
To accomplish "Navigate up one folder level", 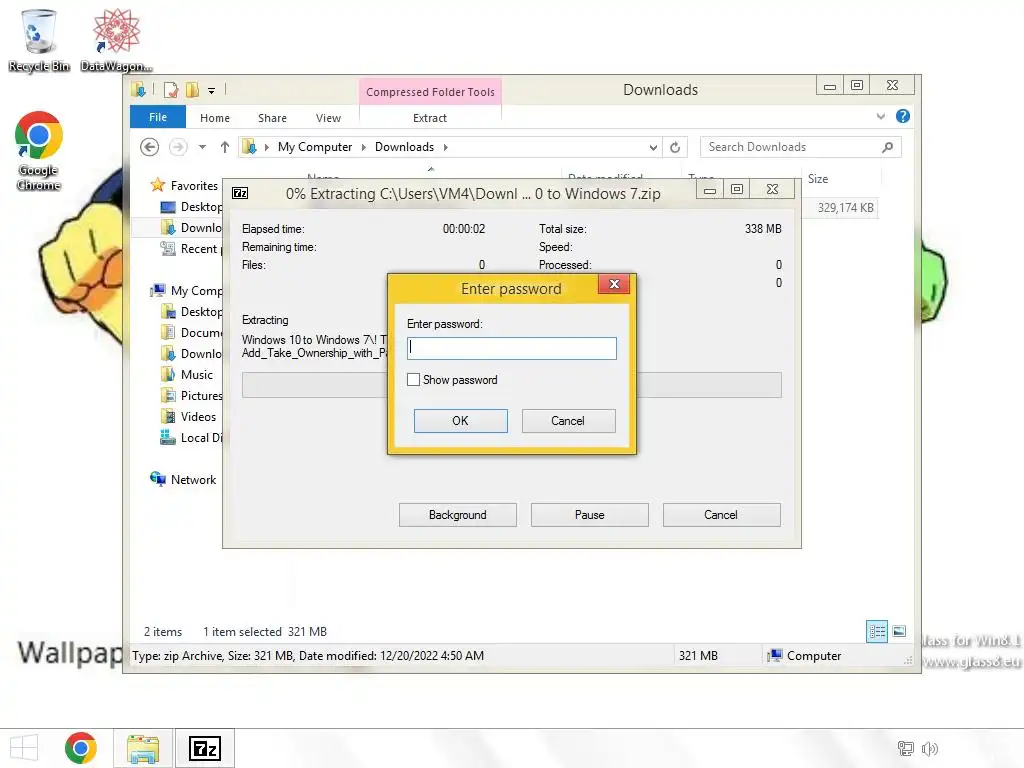I will (225, 147).
